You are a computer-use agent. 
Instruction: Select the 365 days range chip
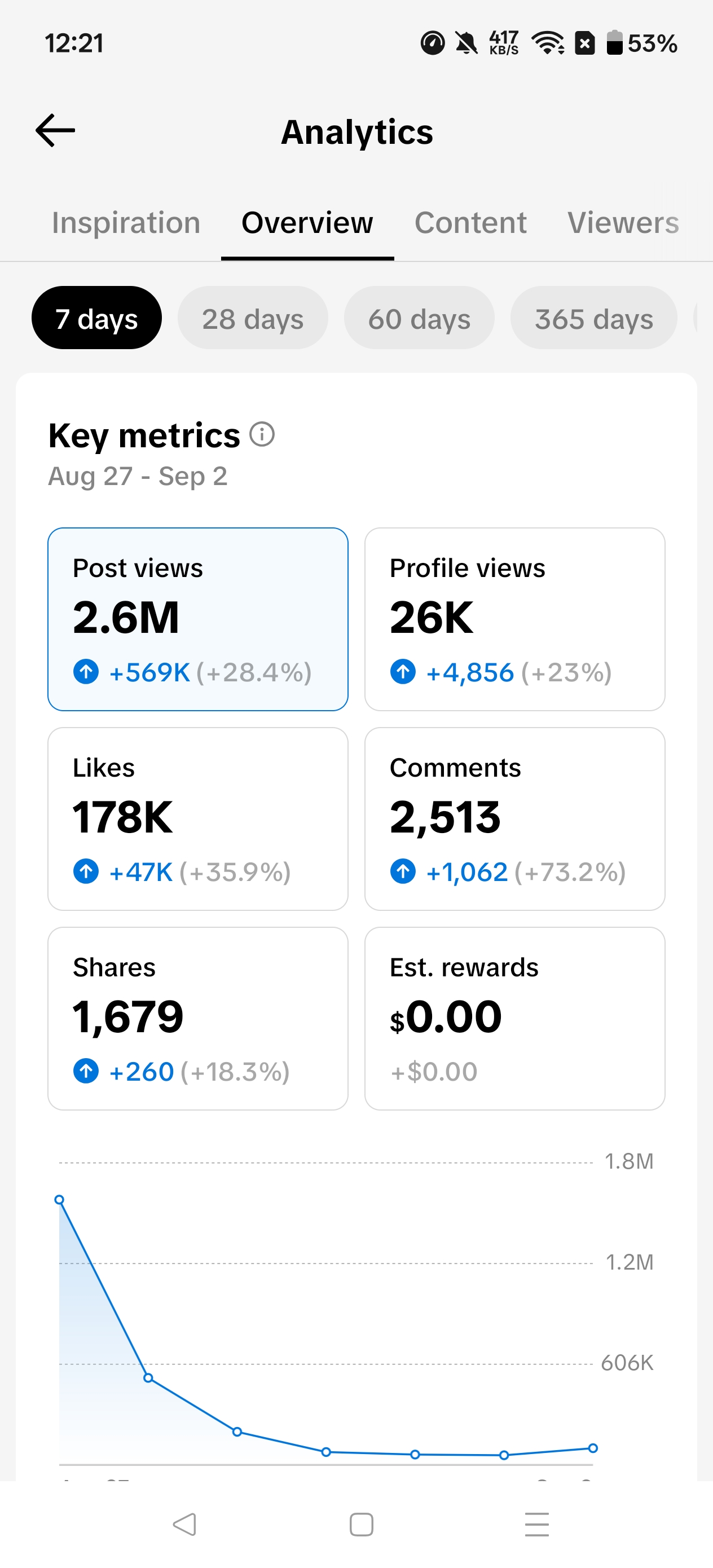click(595, 318)
